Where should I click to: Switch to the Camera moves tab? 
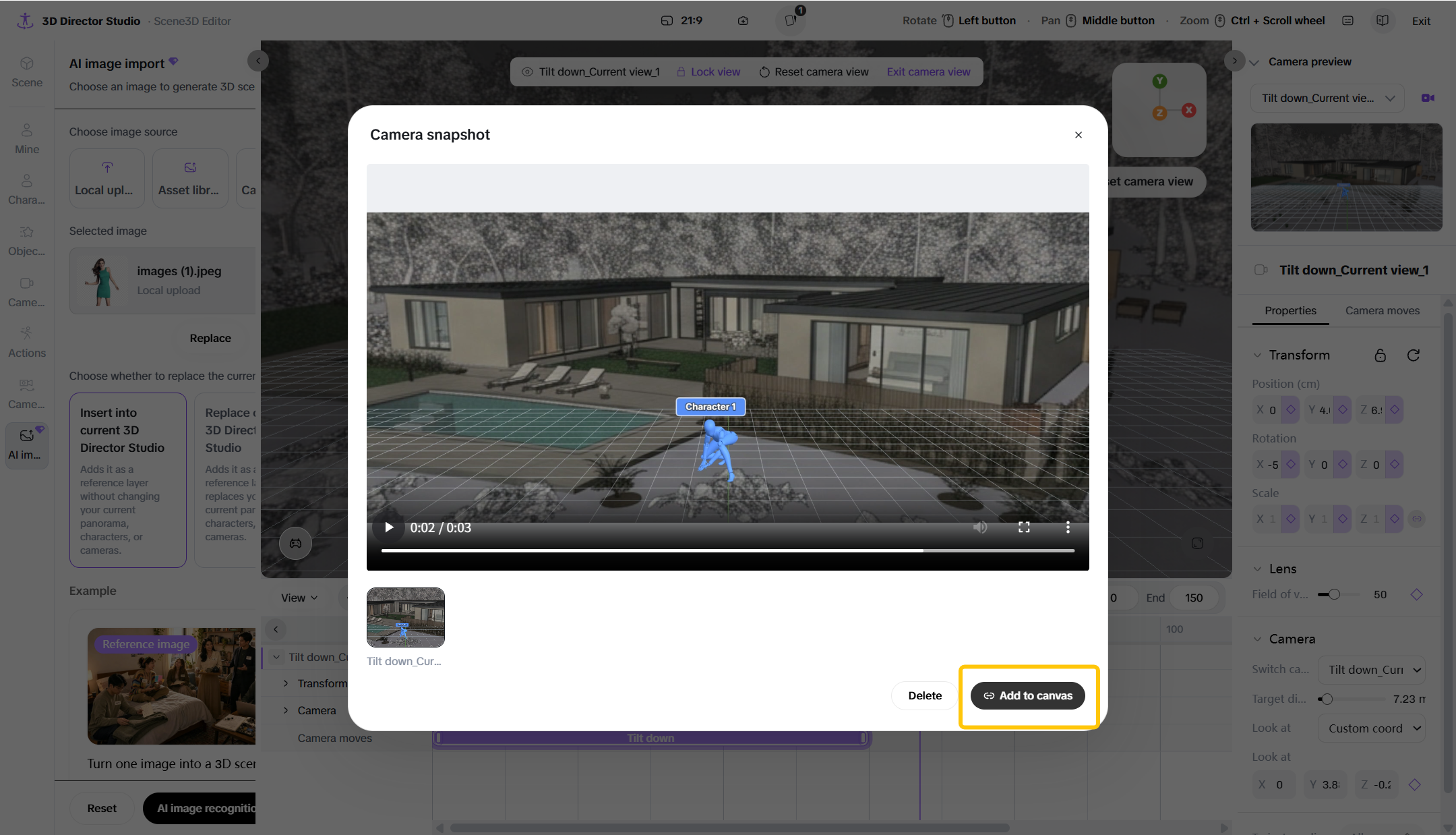(1382, 310)
